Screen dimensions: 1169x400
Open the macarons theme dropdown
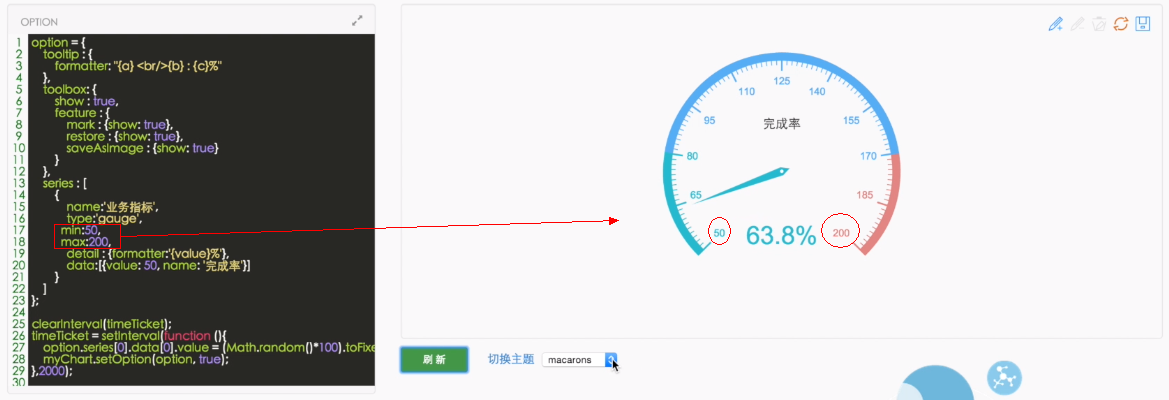point(579,360)
